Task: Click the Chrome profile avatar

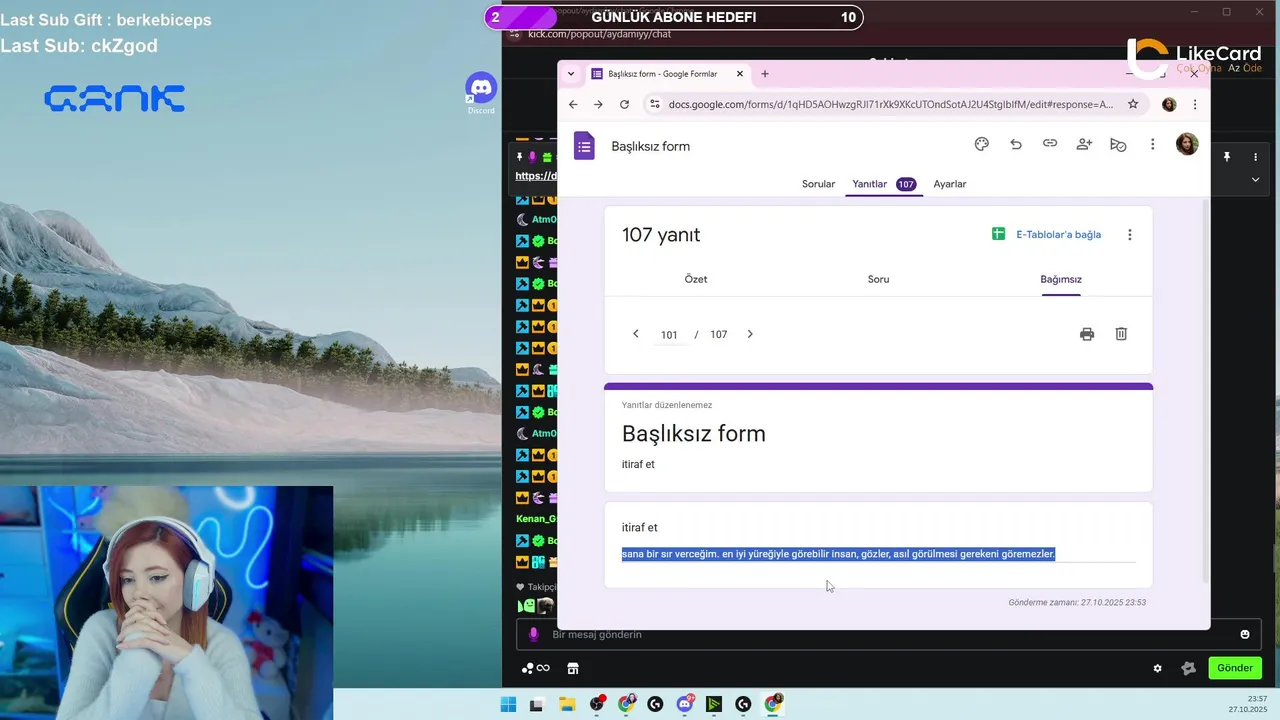Action: coord(1169,104)
